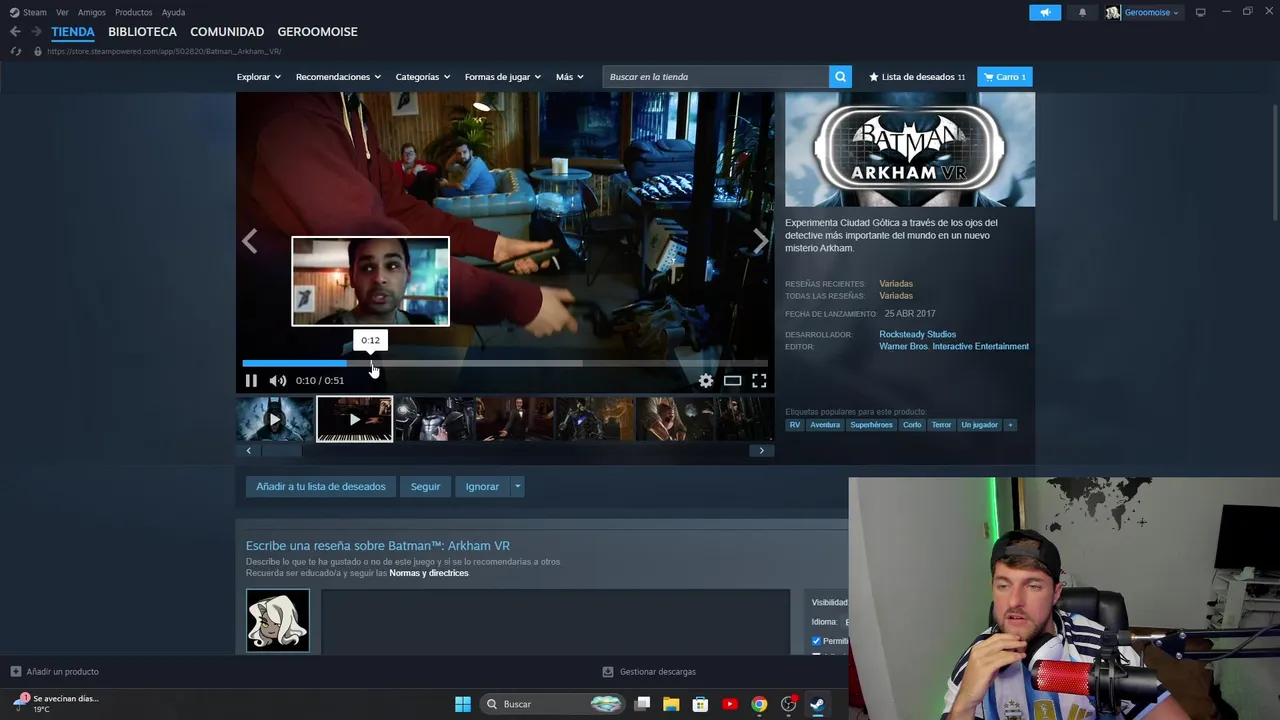1280x720 pixels.
Task: Click the Ignorar button
Action: 482,487
